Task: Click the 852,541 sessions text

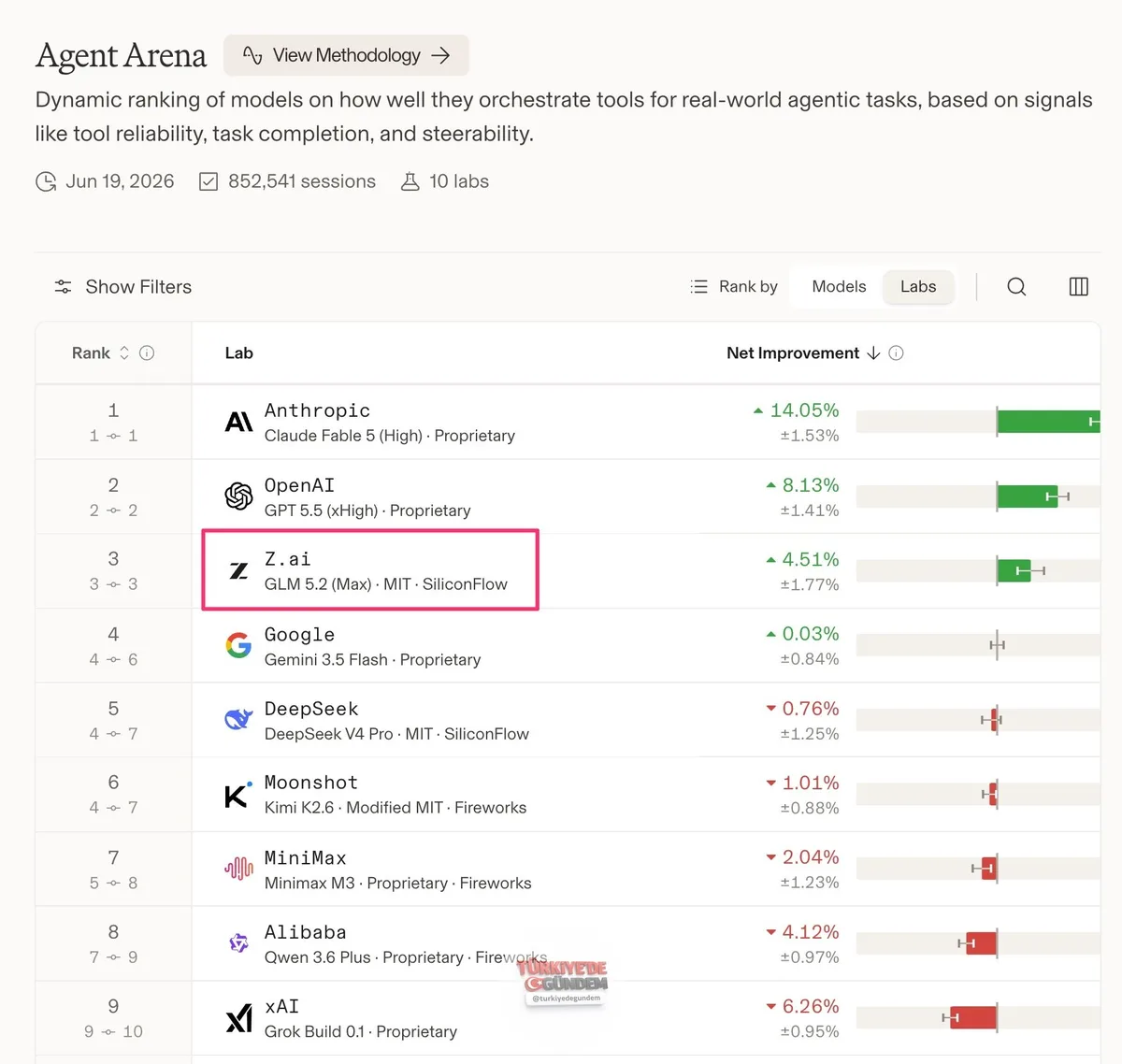Action: 302,181
